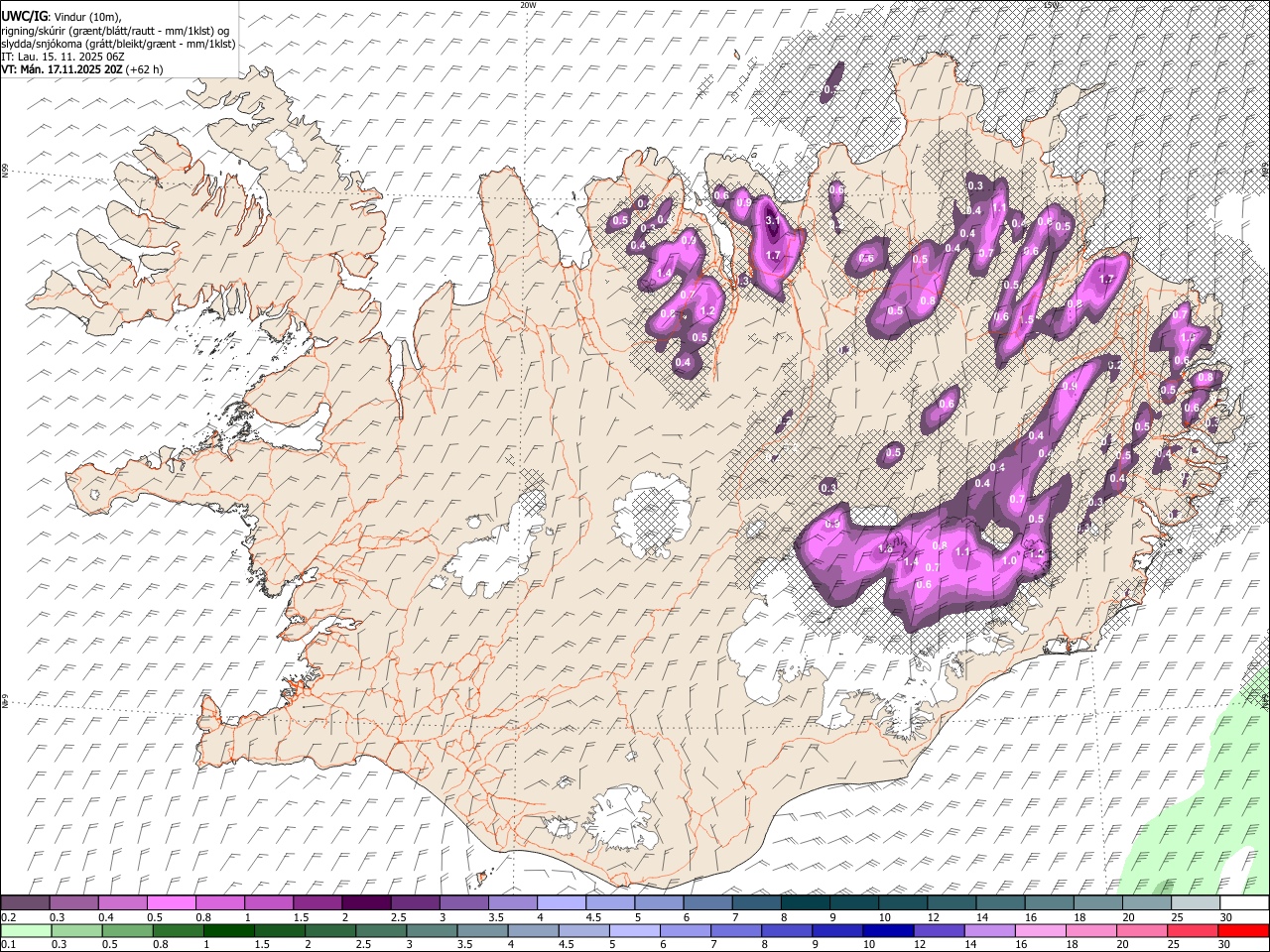
Task: Click the lower blue swatch starting at 8
Action: [x=785, y=931]
